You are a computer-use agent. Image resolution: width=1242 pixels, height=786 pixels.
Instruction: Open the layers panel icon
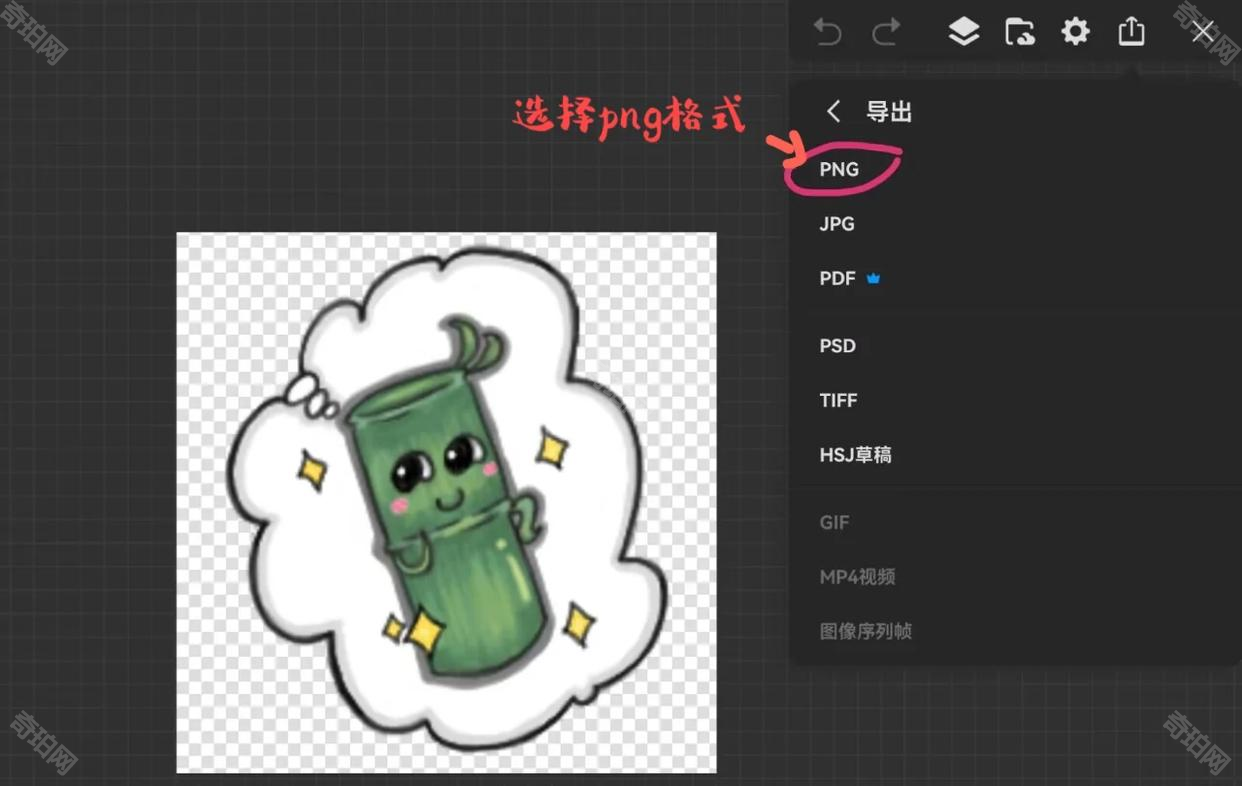click(x=963, y=32)
